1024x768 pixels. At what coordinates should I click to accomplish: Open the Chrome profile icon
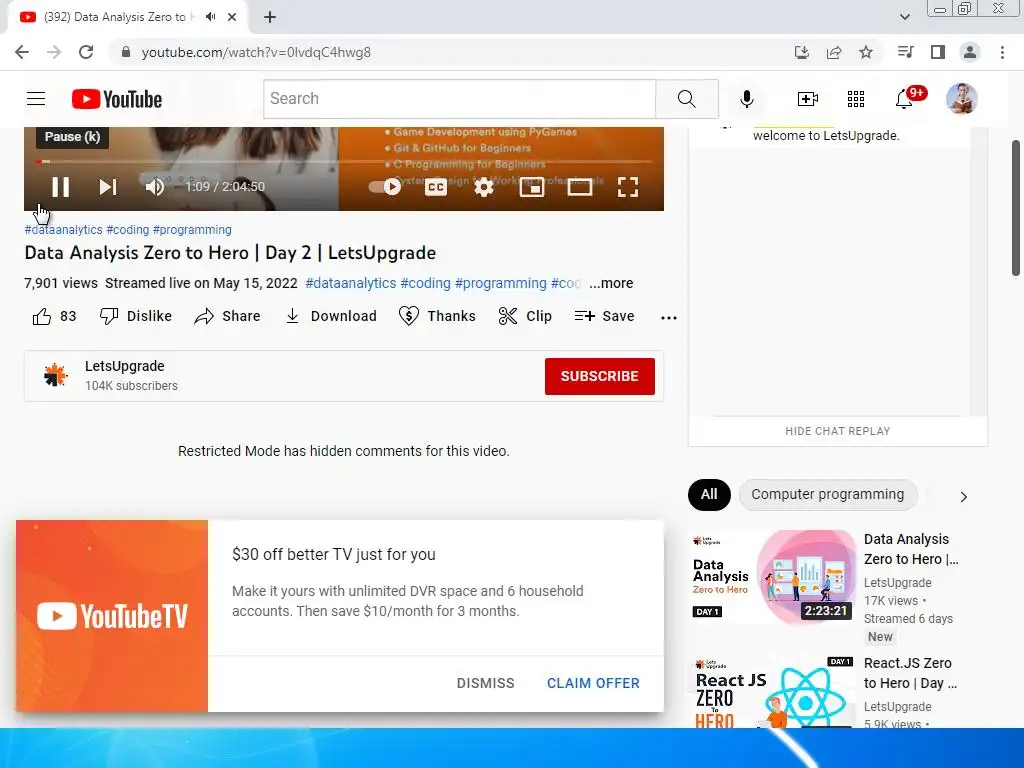point(970,52)
